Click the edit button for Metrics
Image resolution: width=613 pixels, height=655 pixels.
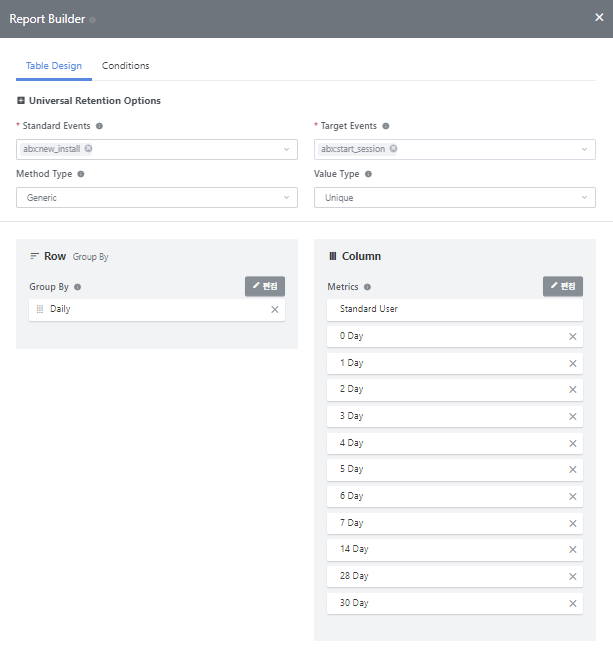(x=563, y=286)
